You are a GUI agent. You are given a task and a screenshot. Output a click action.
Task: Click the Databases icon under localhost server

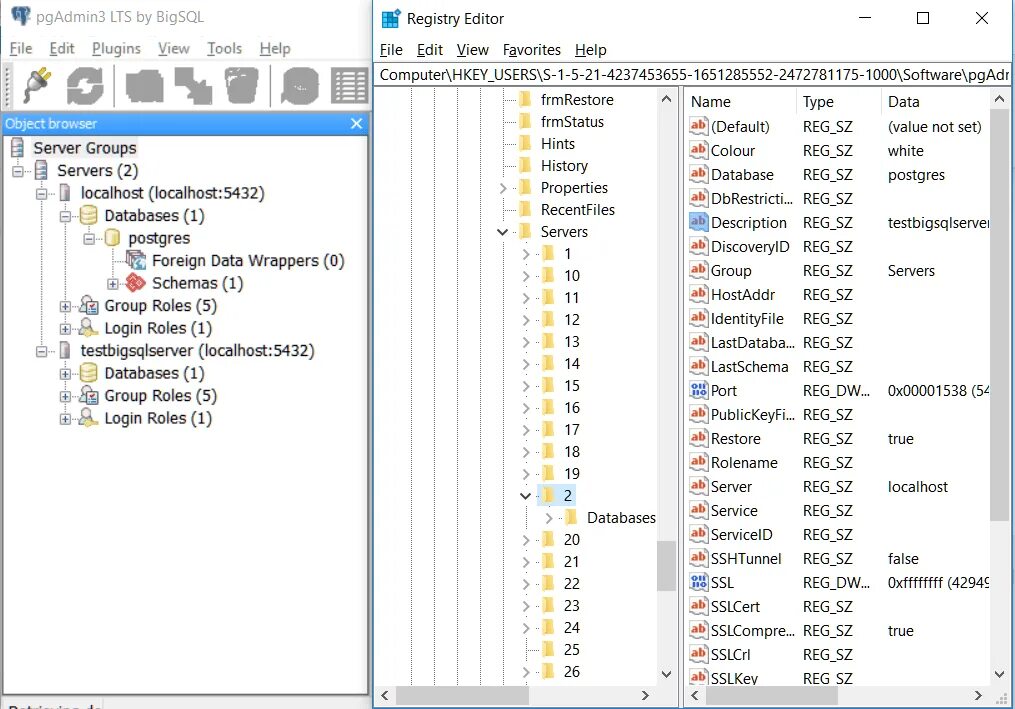[x=89, y=216]
